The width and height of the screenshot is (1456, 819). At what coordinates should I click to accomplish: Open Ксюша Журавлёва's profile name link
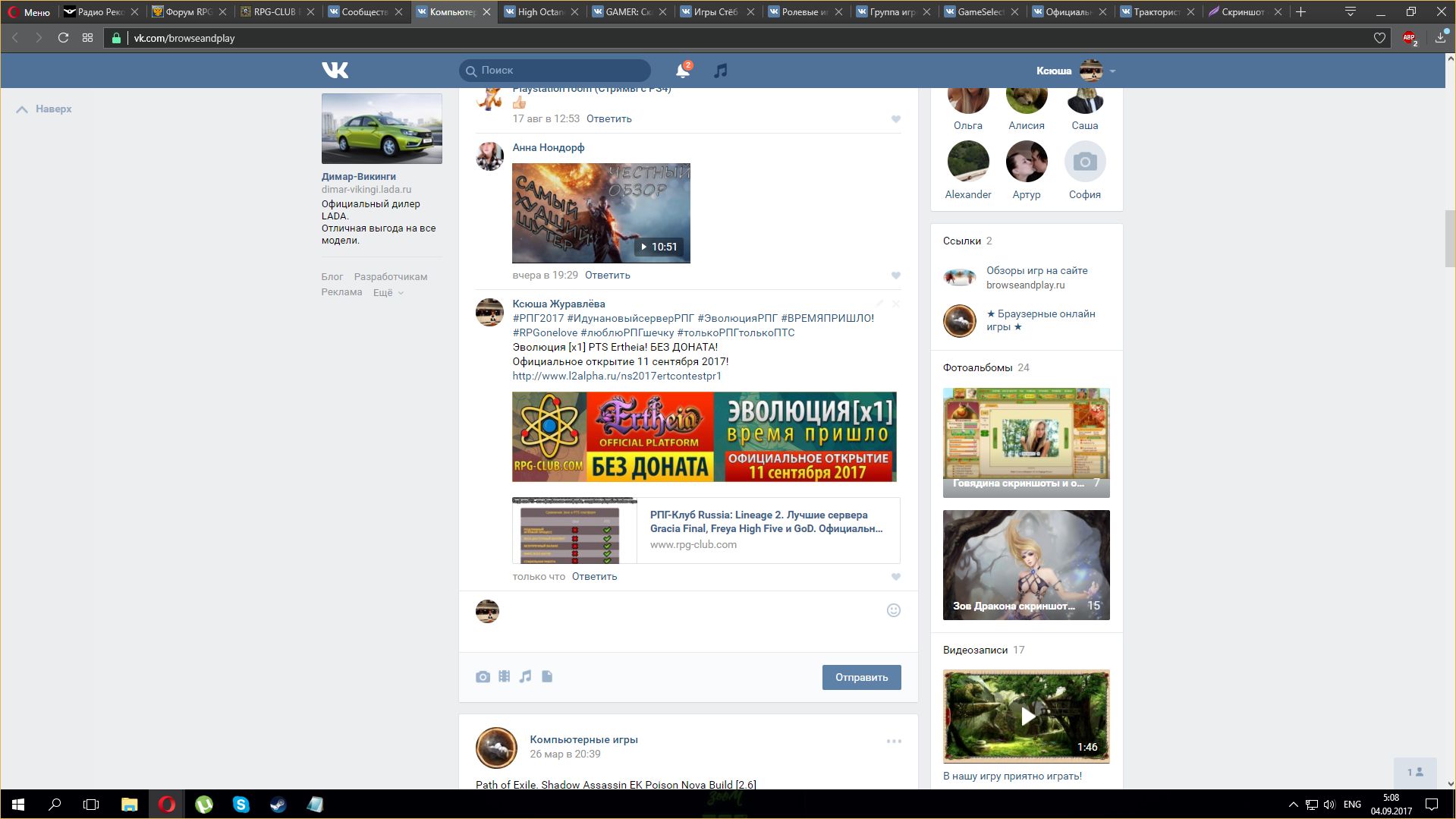click(558, 304)
